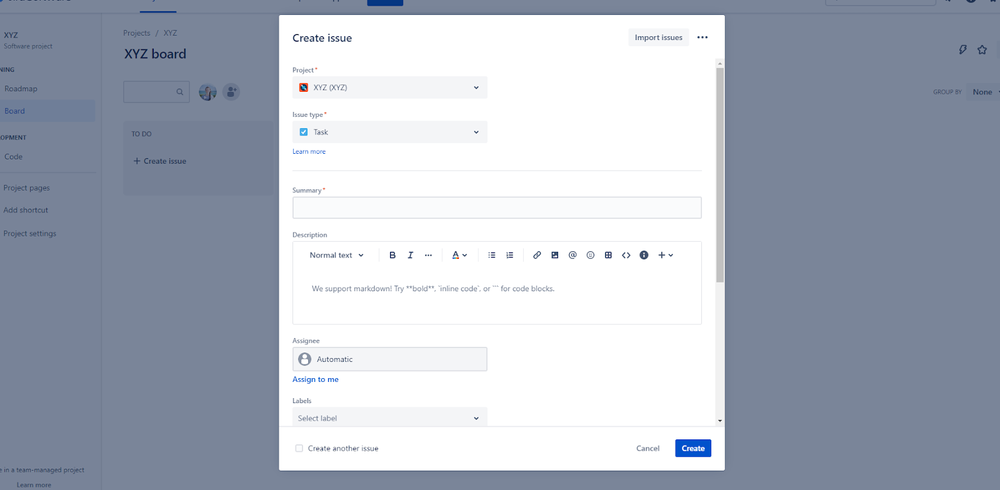Click the Learn more link at sidebar bottom
Image resolution: width=1000 pixels, height=490 pixels.
pyautogui.click(x=34, y=485)
